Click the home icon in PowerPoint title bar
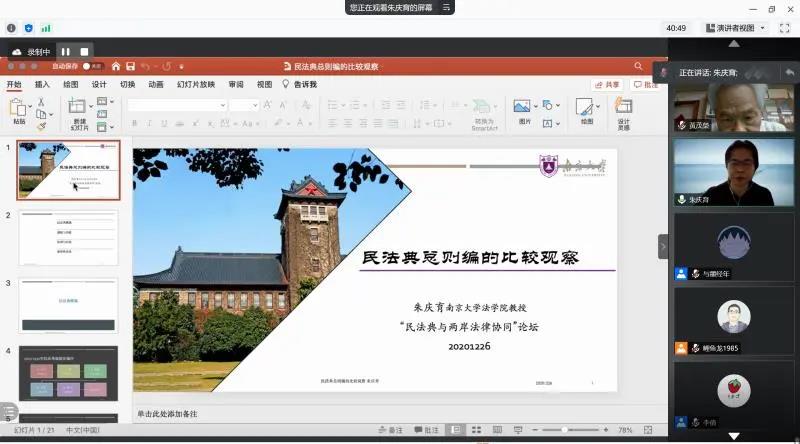The image size is (800, 444). click(116, 66)
